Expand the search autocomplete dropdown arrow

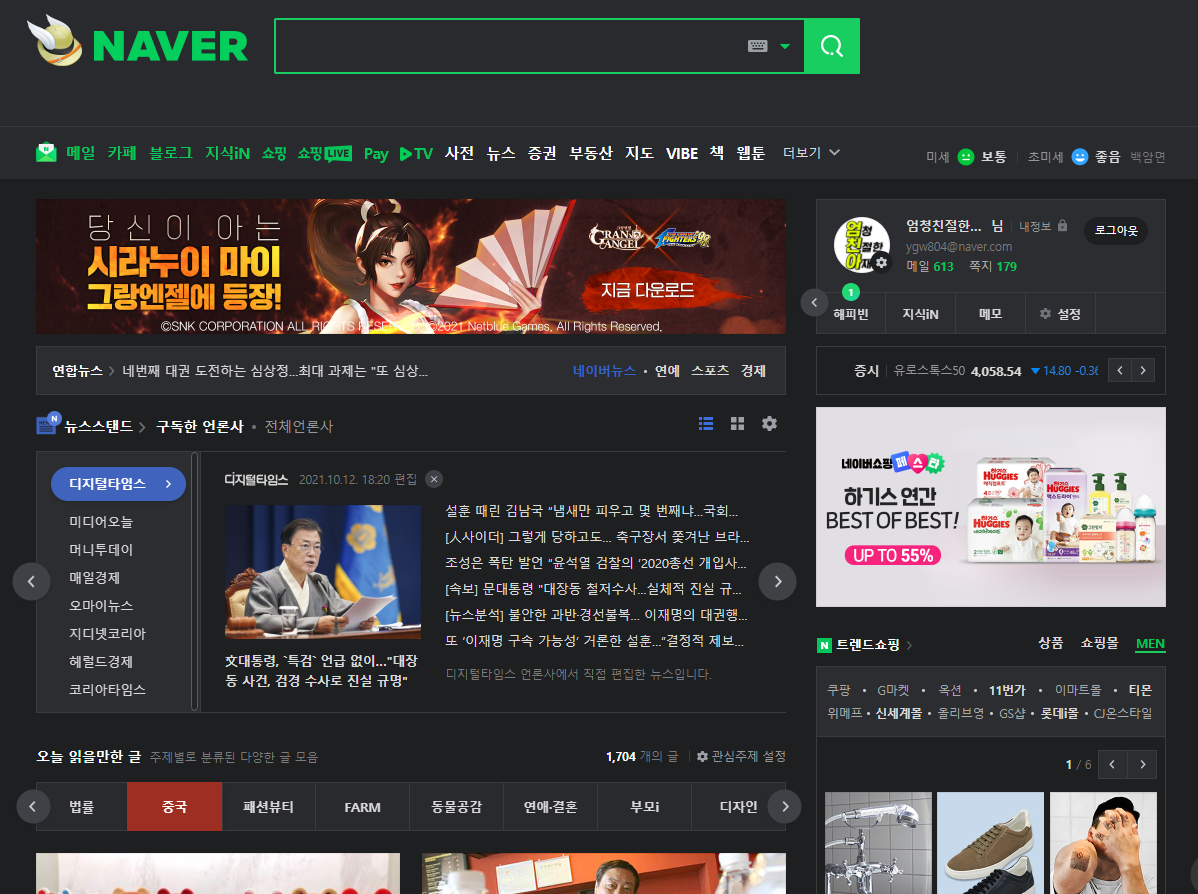[785, 47]
